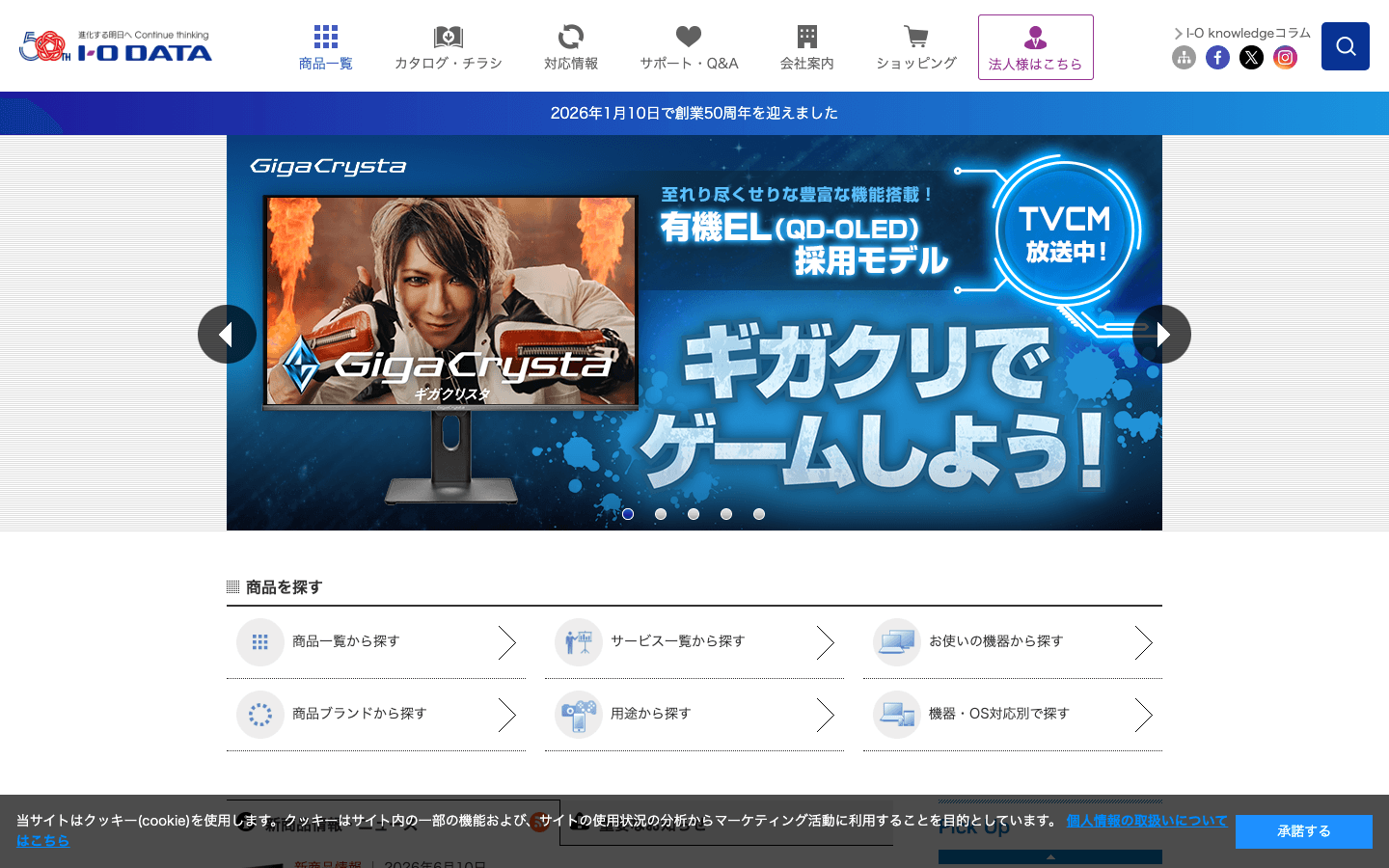Open the 創業50周年 announcement banner
The width and height of the screenshot is (1389, 868).
(x=694, y=113)
